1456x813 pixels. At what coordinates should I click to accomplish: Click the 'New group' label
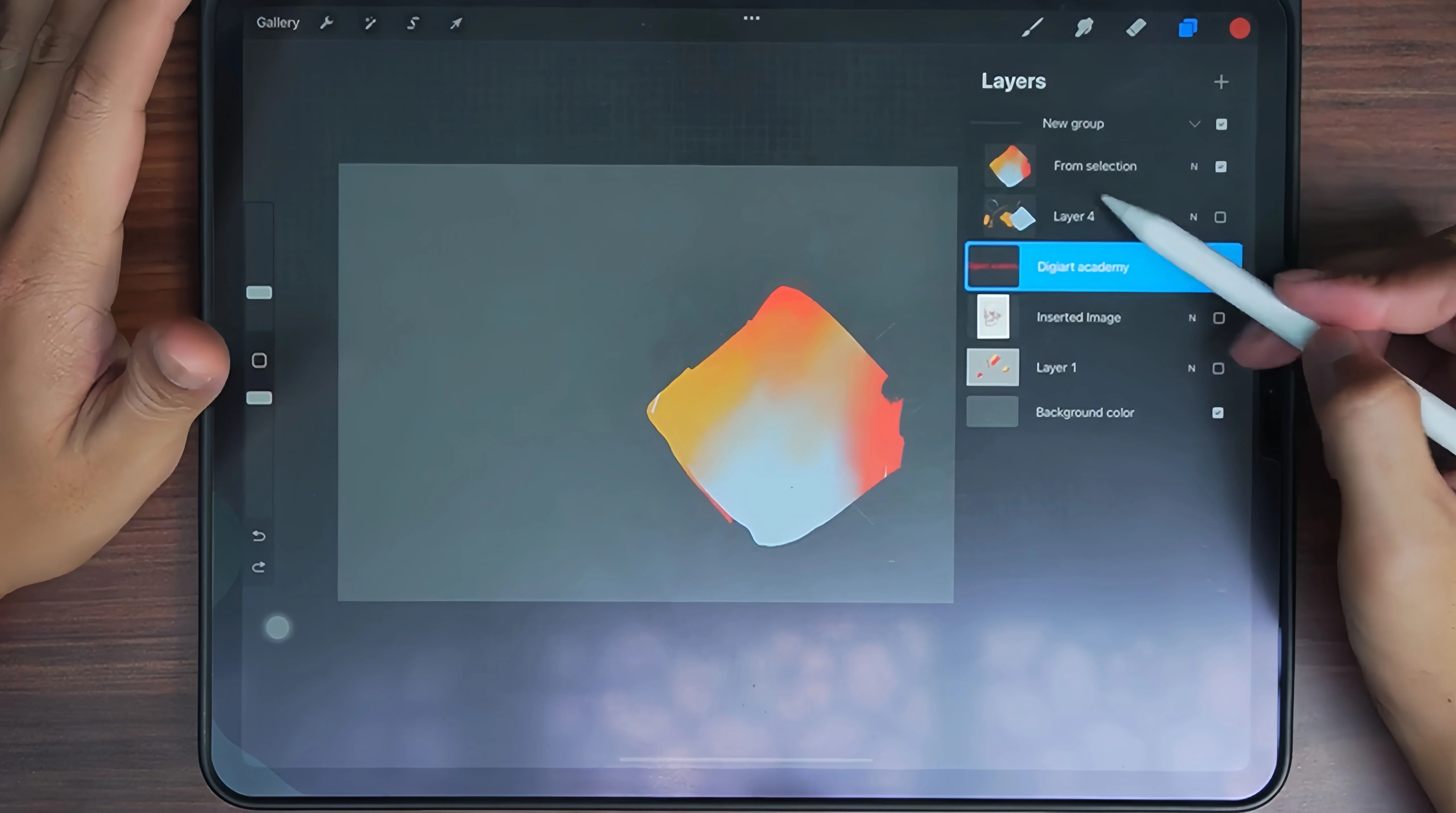coord(1073,124)
